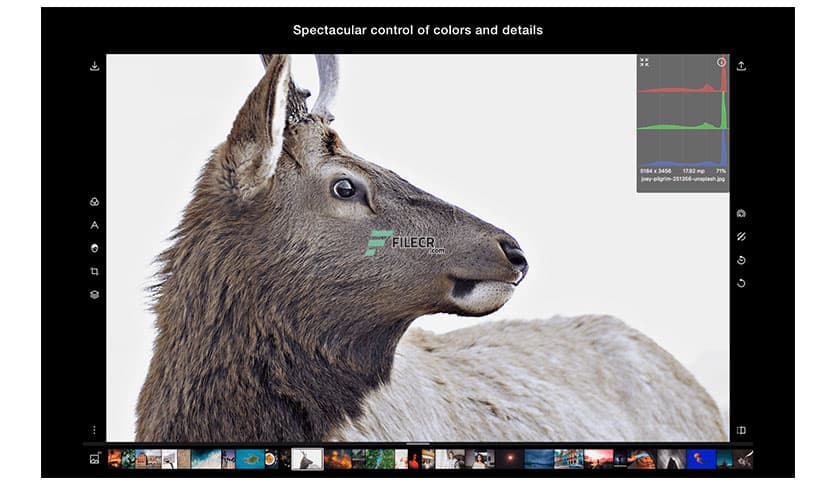Select the Crop tool

point(94,271)
